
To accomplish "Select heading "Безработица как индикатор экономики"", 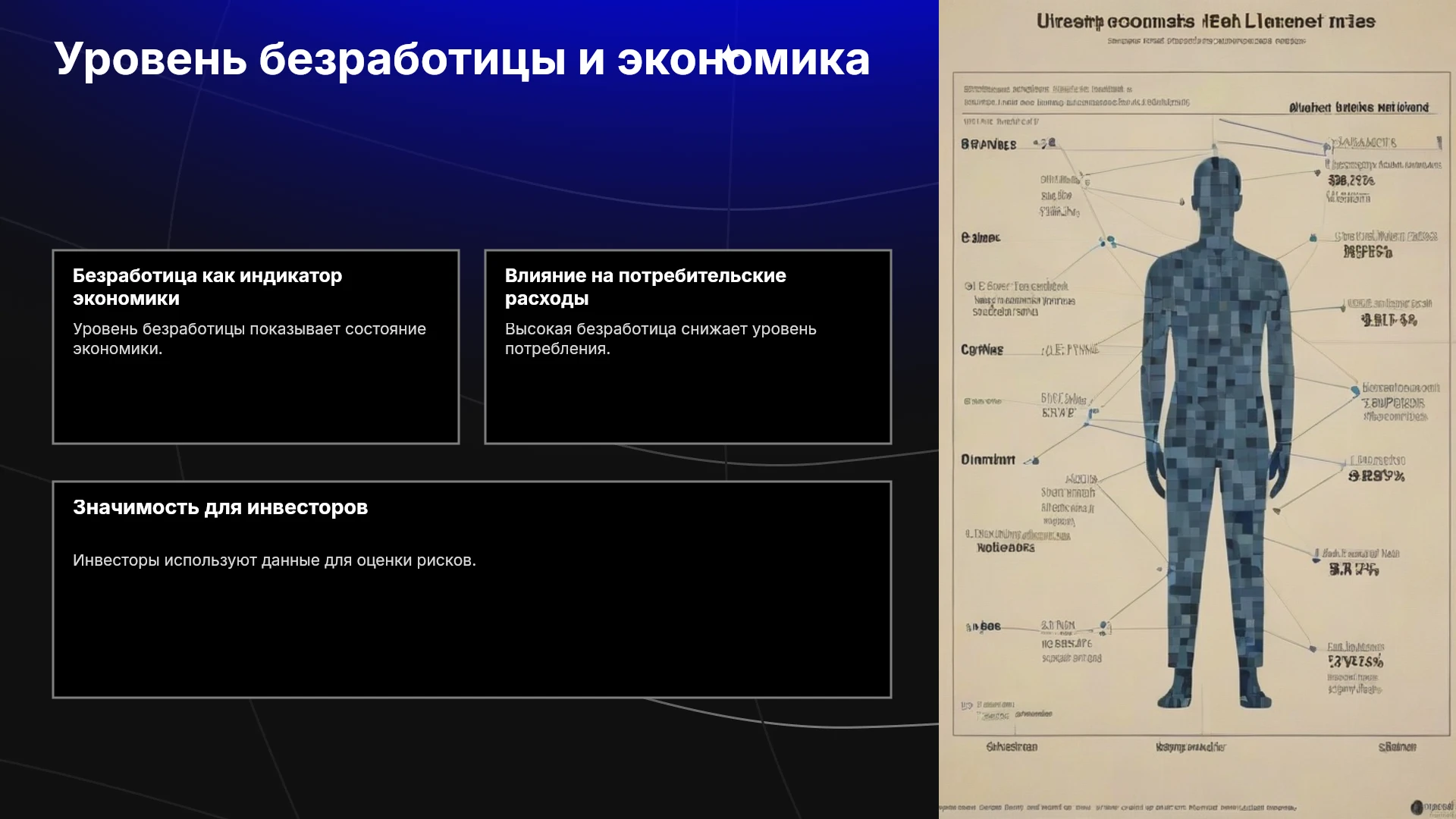I will pyautogui.click(x=207, y=287).
